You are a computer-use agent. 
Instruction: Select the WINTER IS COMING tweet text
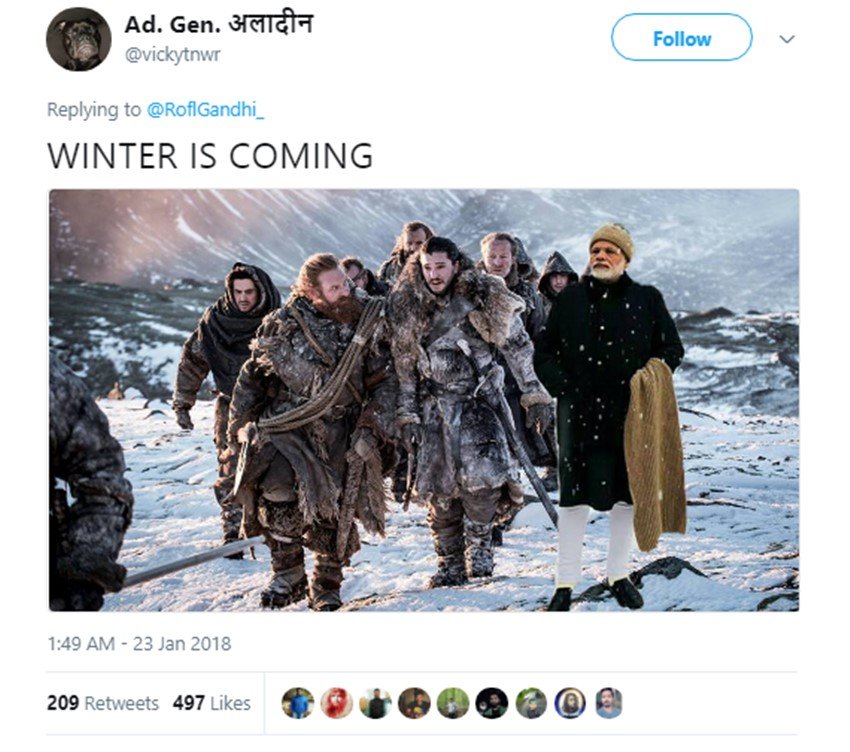(210, 156)
